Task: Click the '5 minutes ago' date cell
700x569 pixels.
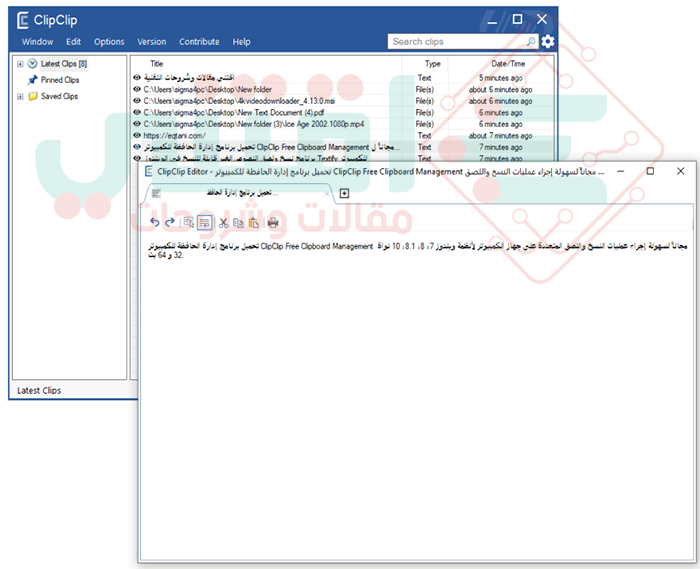Action: coord(500,78)
